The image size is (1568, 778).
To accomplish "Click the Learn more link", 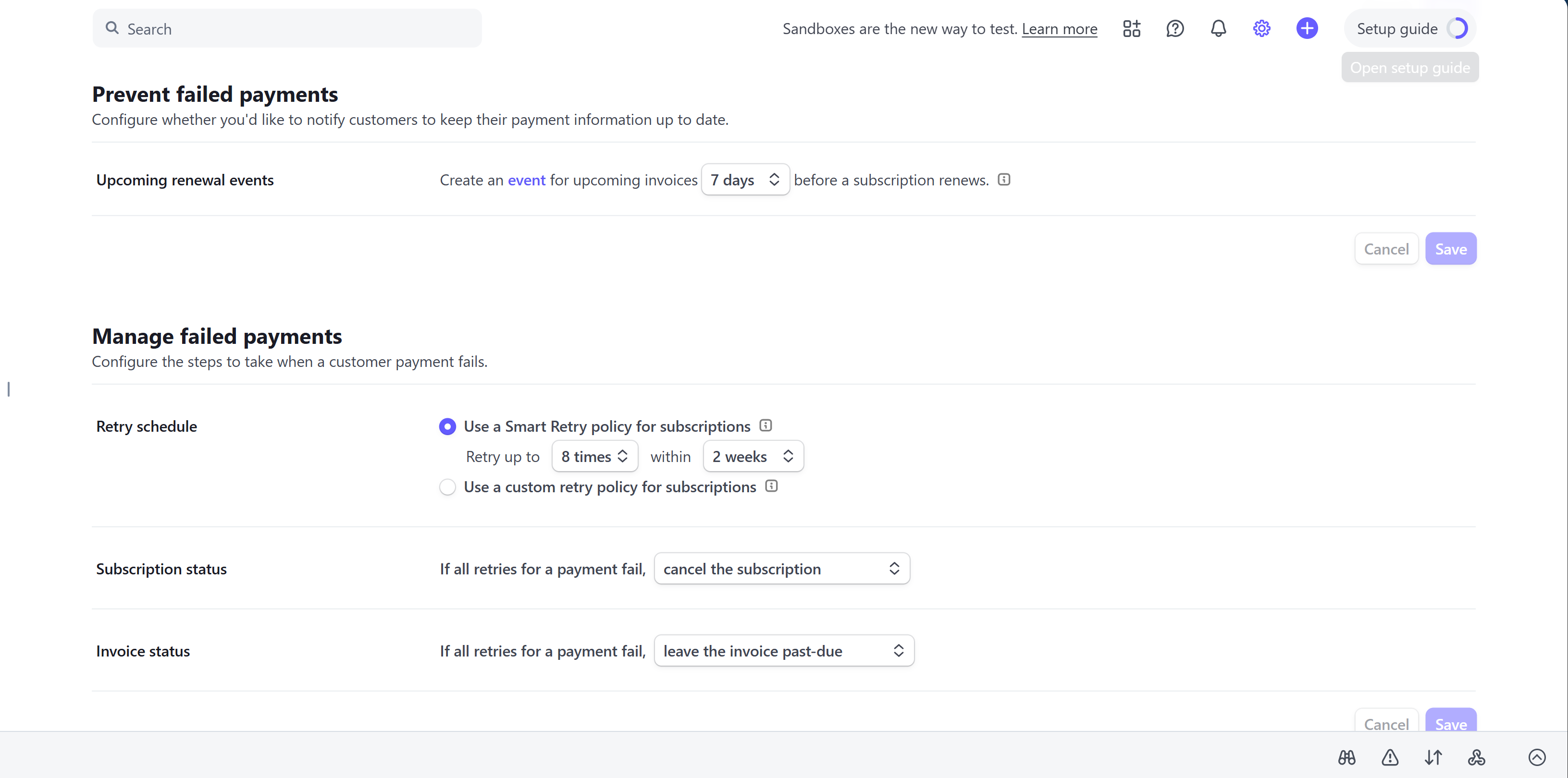I will [1059, 29].
